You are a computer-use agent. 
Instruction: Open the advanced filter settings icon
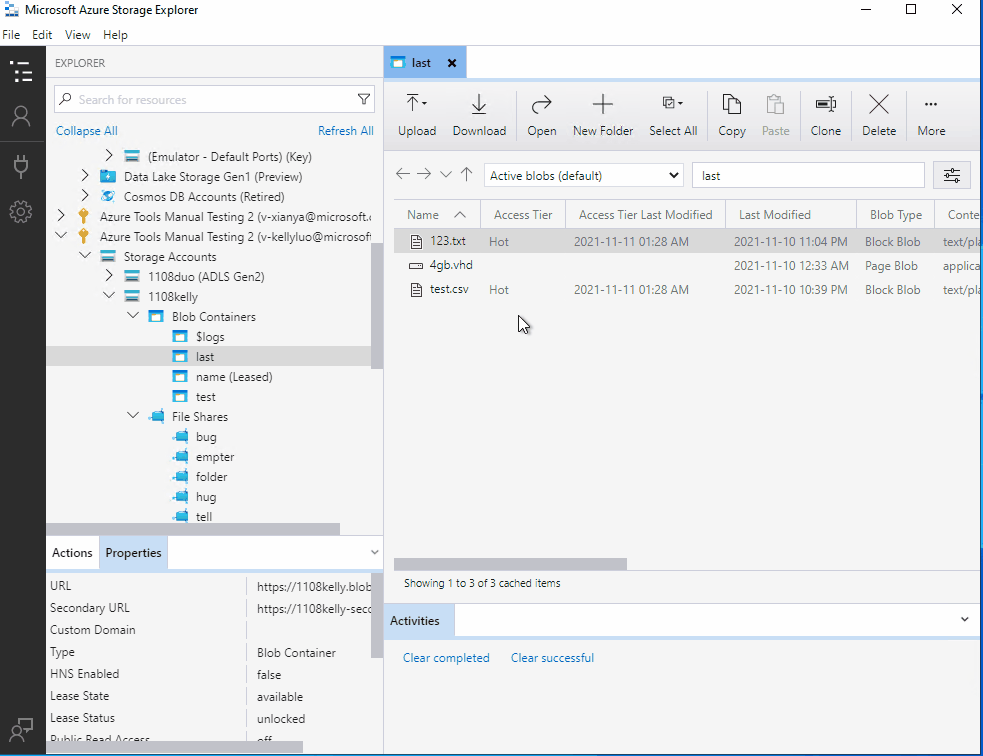(x=951, y=174)
